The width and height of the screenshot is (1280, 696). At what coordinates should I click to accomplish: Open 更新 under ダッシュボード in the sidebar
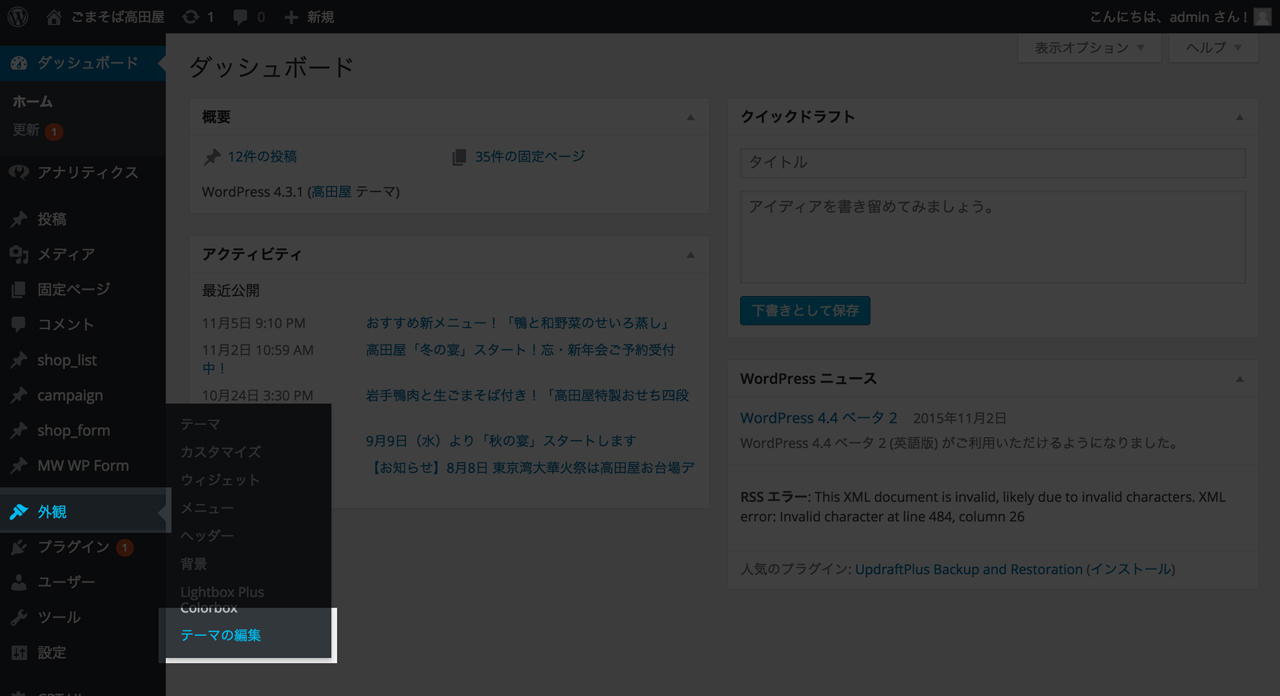(x=26, y=130)
